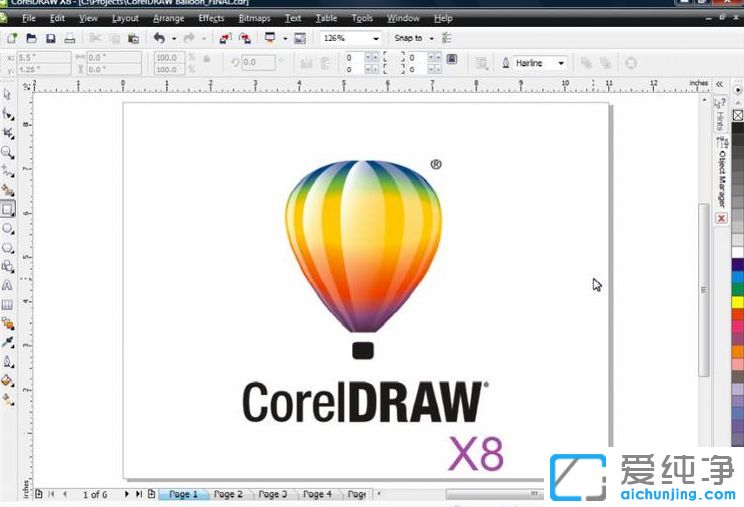744x507 pixels.
Task: Select the Smart Fill tool
Action: [7, 190]
